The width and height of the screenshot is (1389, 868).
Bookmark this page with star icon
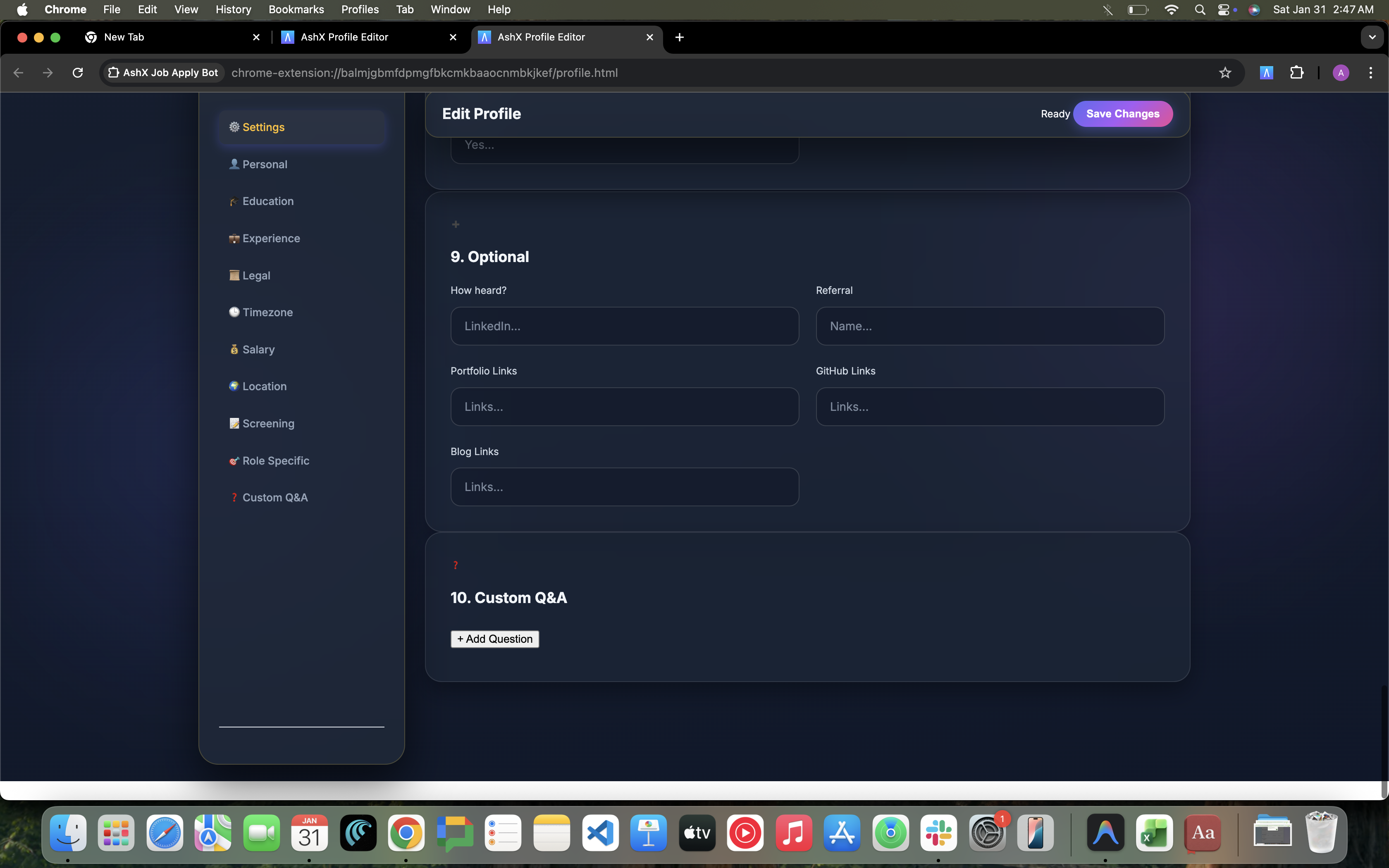(1225, 73)
